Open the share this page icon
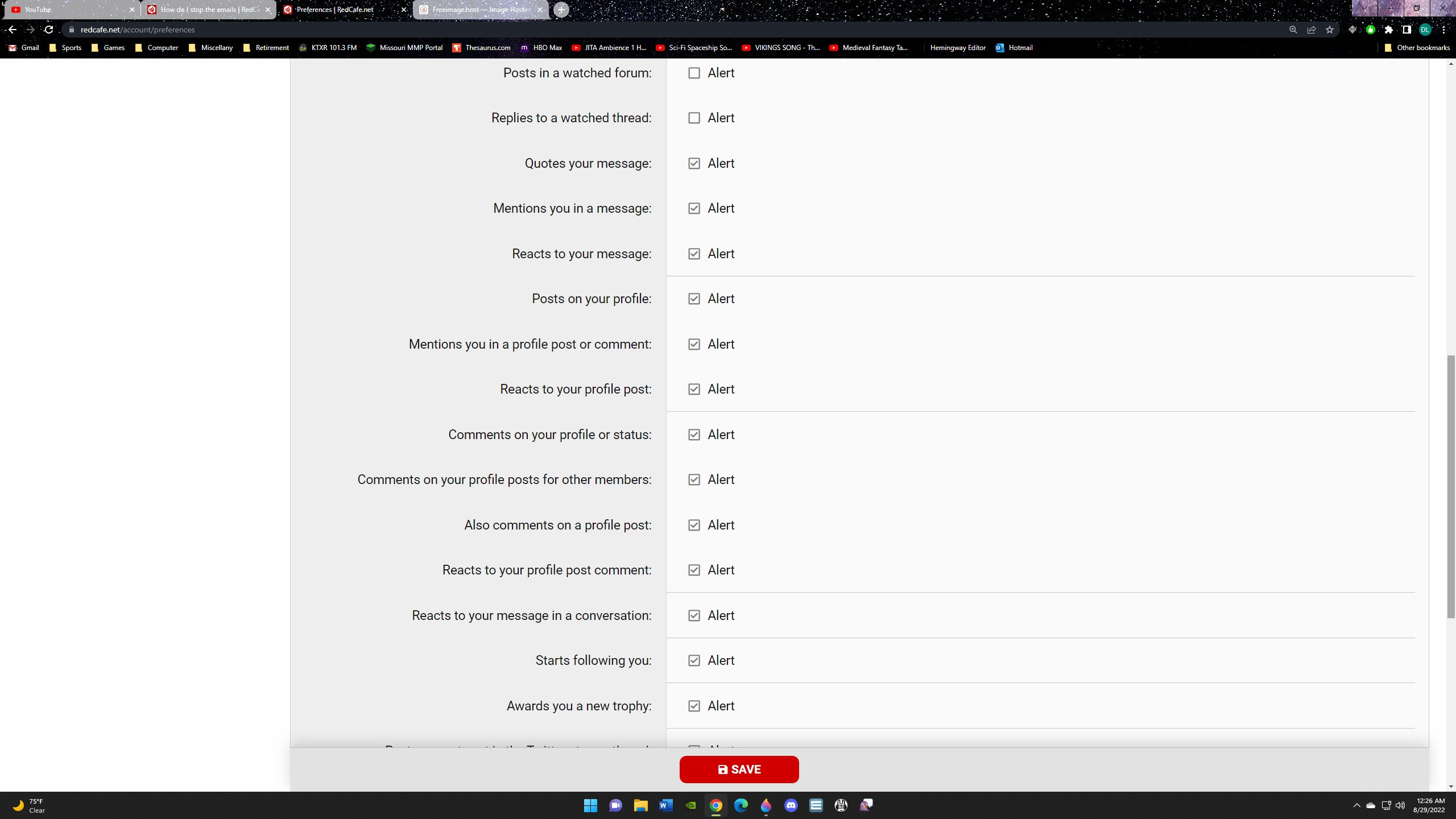The image size is (1456, 819). (1311, 30)
